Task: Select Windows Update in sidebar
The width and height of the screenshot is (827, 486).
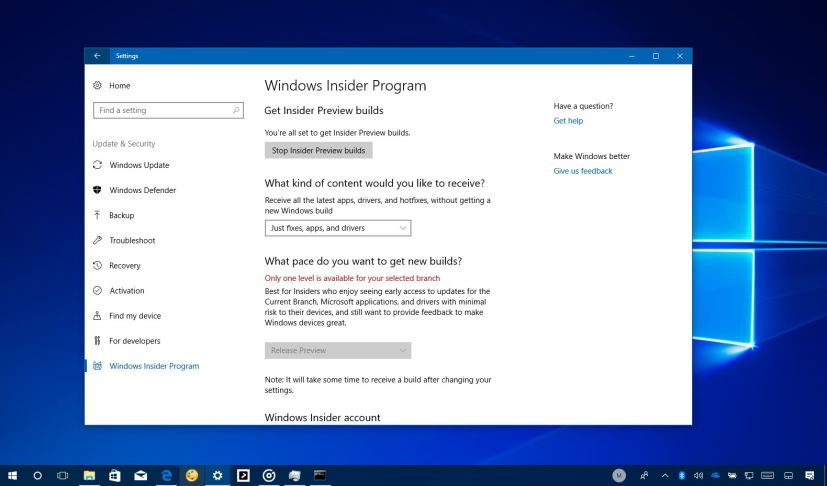Action: (x=139, y=165)
